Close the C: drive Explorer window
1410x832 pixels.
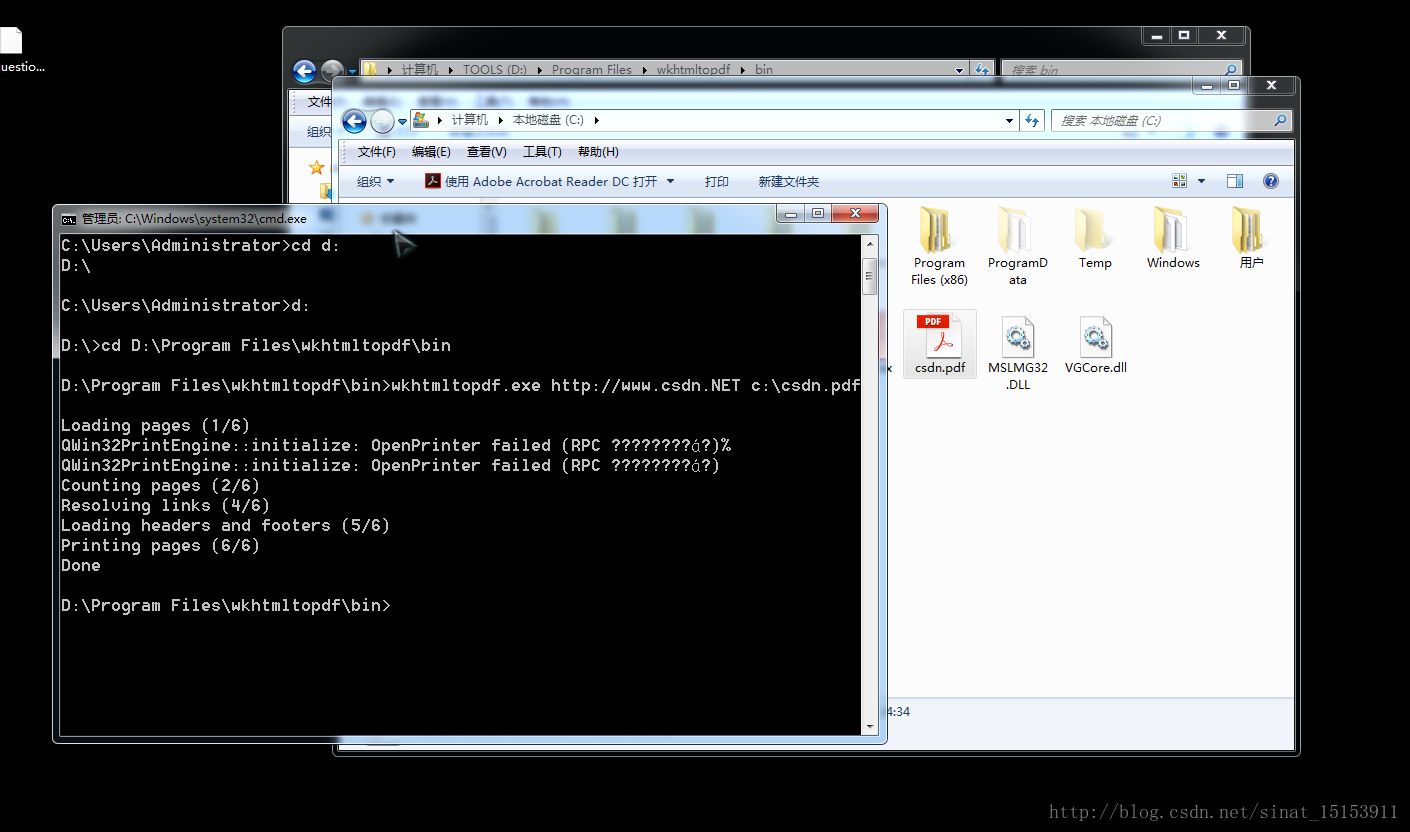[x=1271, y=85]
